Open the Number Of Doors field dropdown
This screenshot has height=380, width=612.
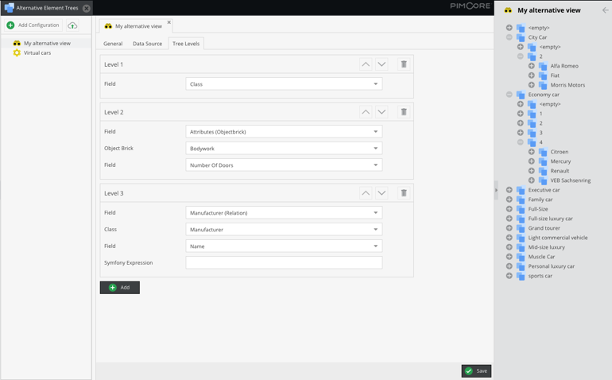coord(284,165)
